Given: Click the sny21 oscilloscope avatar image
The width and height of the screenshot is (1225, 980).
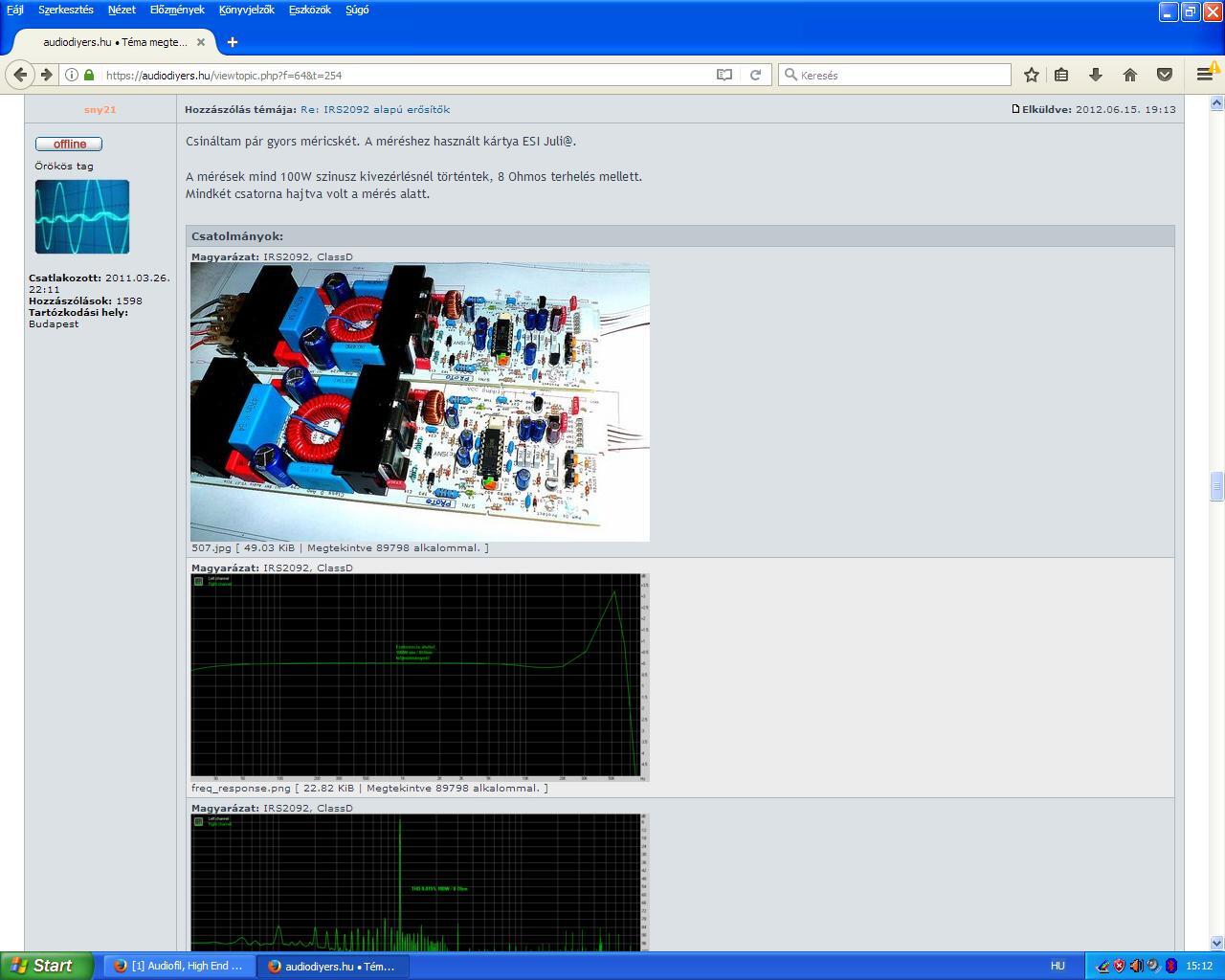Looking at the screenshot, I should (82, 217).
